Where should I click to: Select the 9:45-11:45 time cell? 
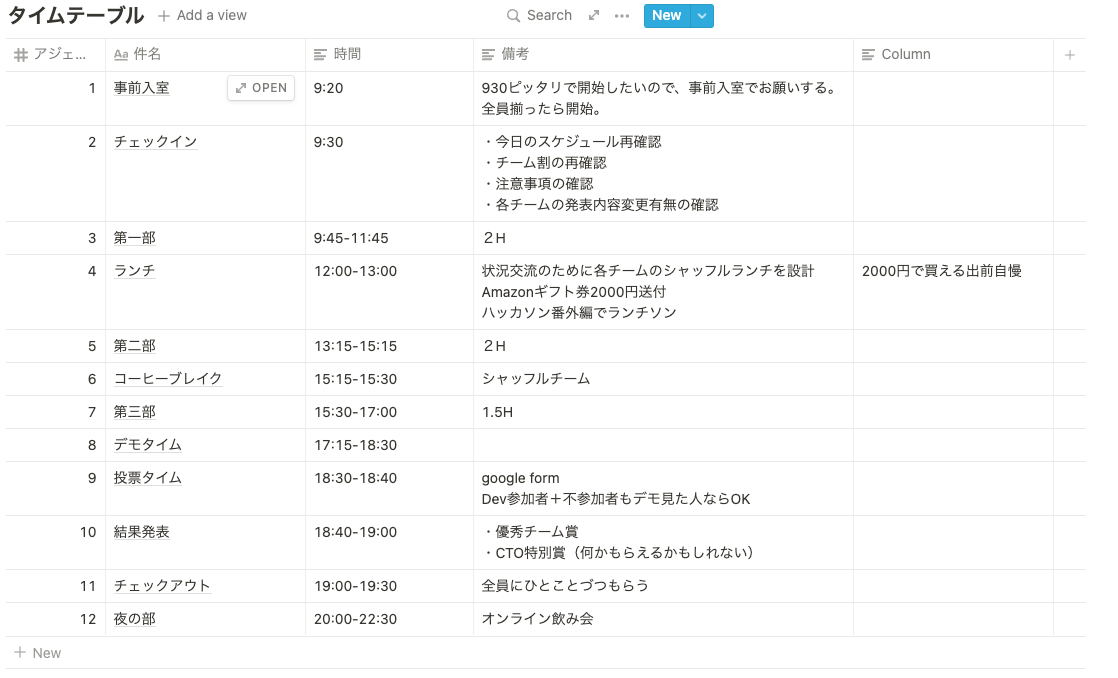(389, 238)
